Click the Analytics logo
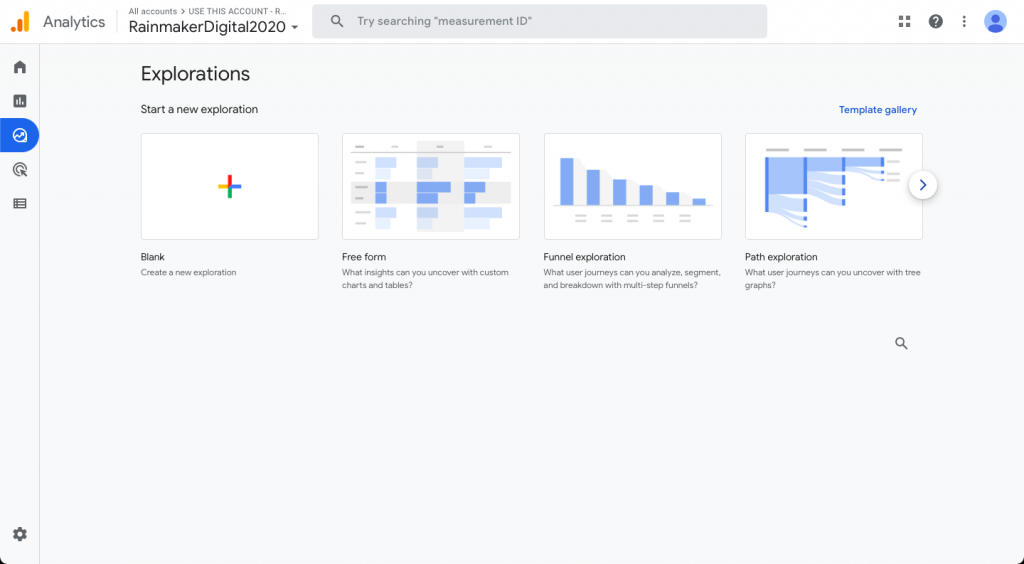The height and width of the screenshot is (564, 1024). tap(20, 21)
